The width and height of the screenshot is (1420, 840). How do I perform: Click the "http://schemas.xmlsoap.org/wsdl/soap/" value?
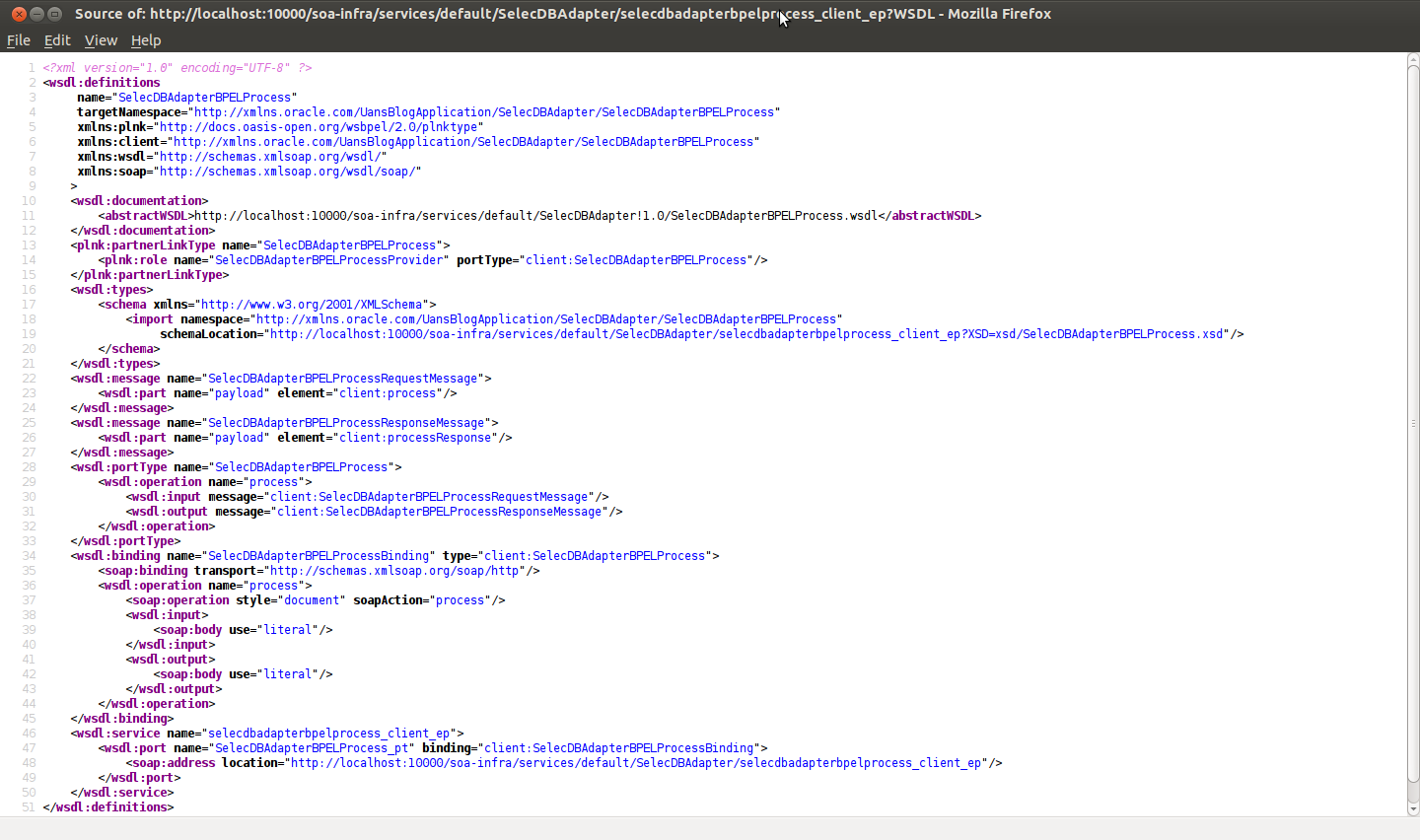pyautogui.click(x=291, y=172)
